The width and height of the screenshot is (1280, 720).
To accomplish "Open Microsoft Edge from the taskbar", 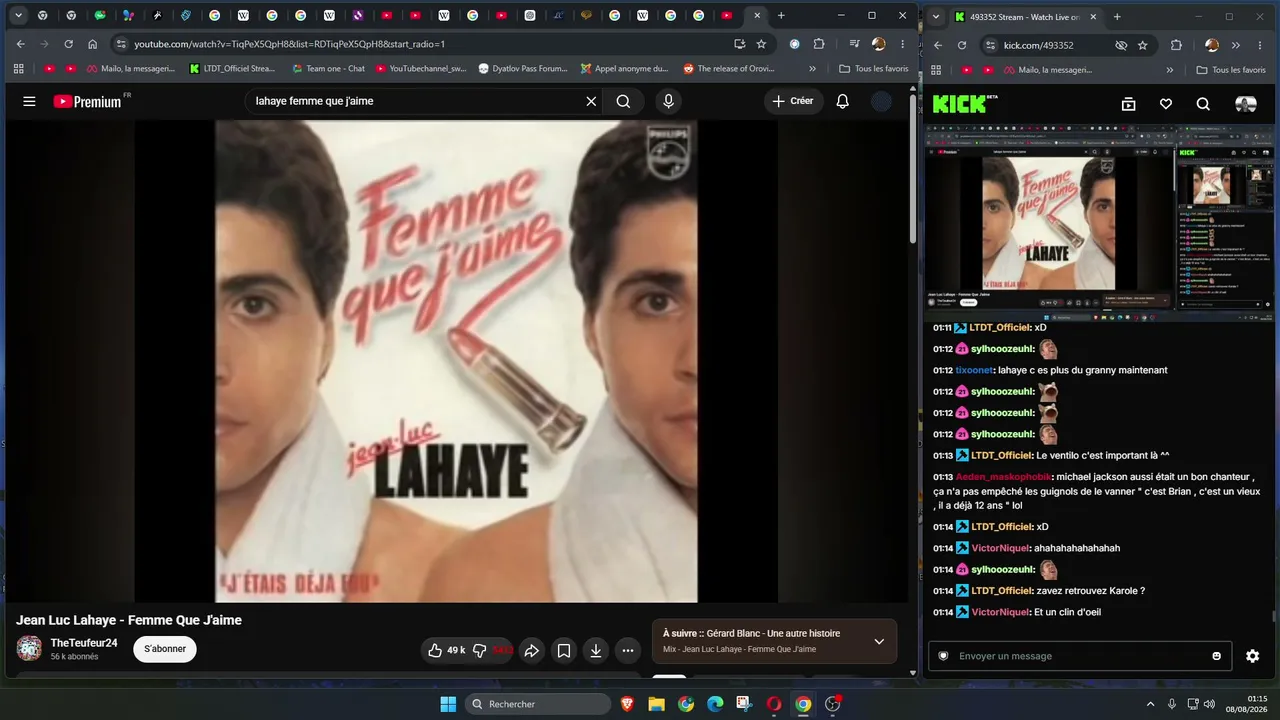I will pyautogui.click(x=715, y=704).
